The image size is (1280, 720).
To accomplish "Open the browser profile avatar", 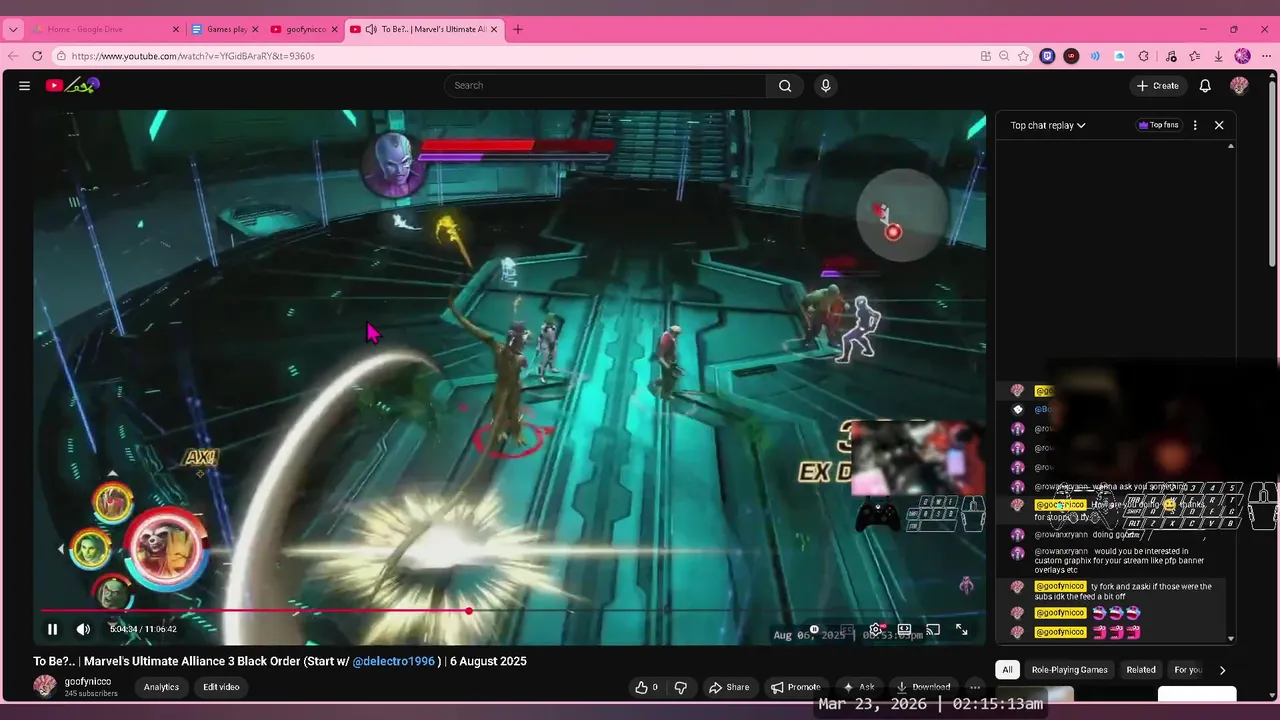I will [x=1242, y=56].
